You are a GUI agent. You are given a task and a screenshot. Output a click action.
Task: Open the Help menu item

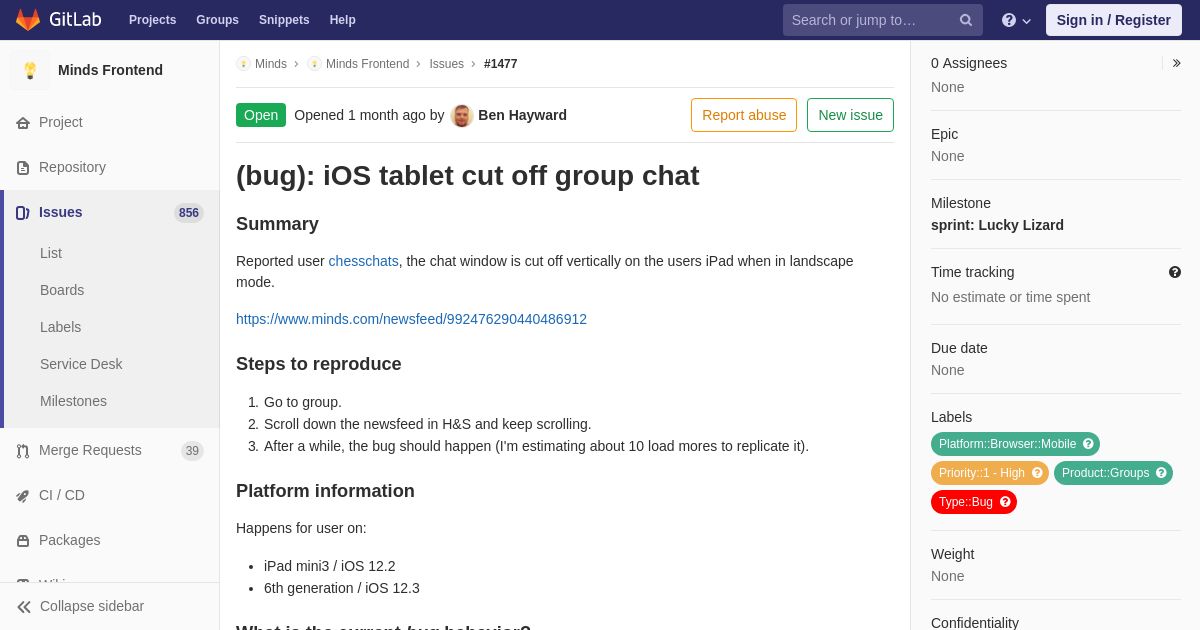343,20
